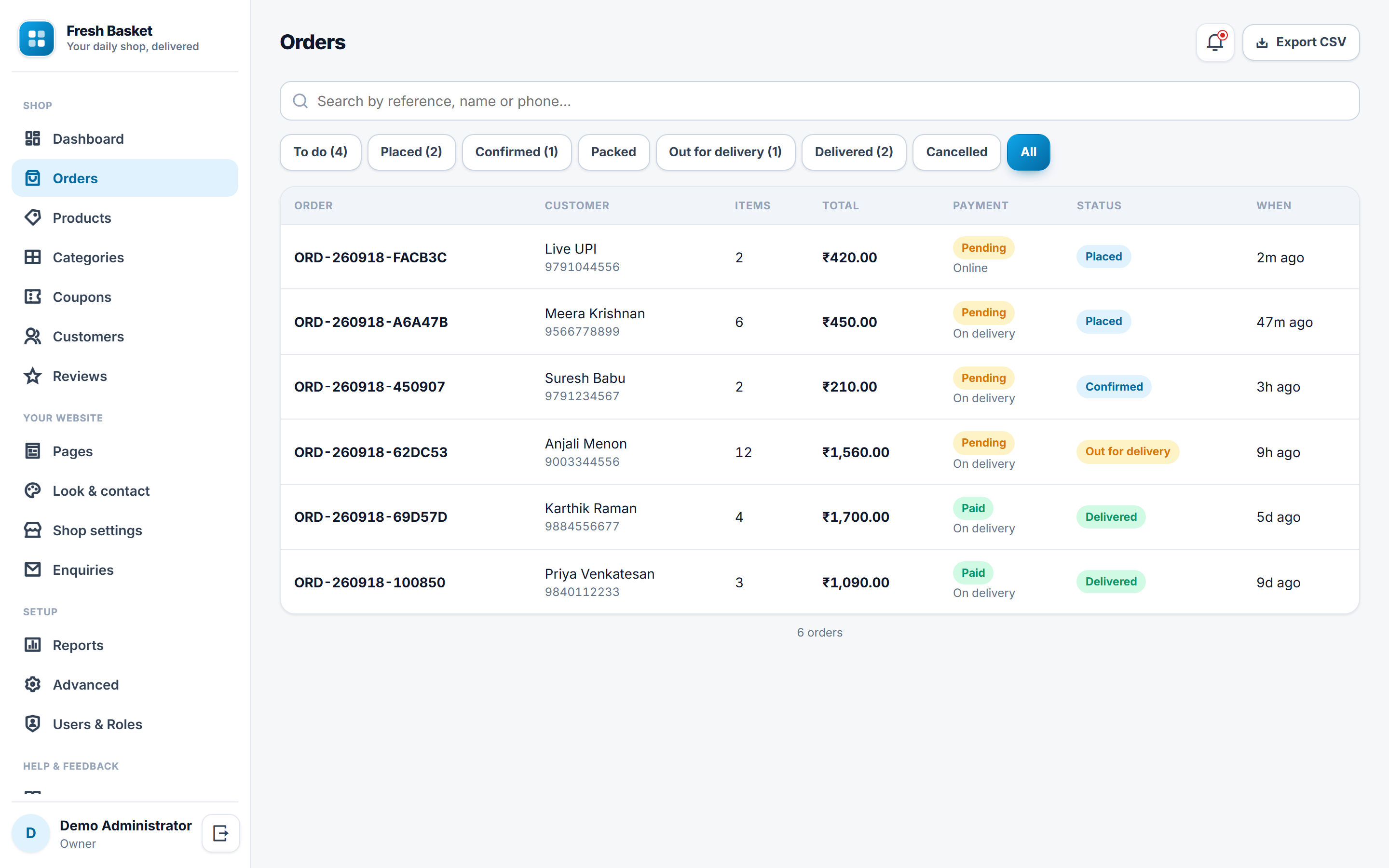
Task: Open order ORD-260918-69D57D
Action: tap(819, 517)
